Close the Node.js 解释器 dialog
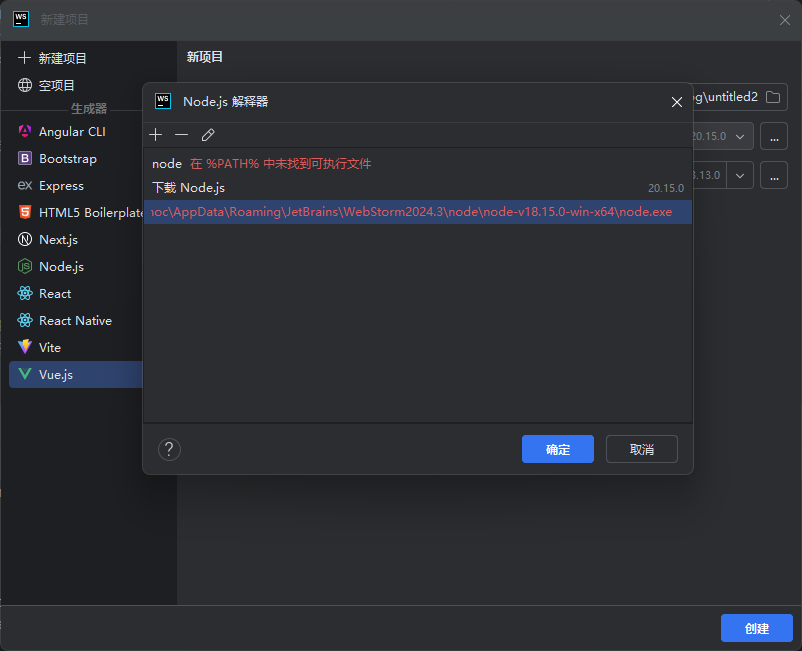 (x=677, y=102)
